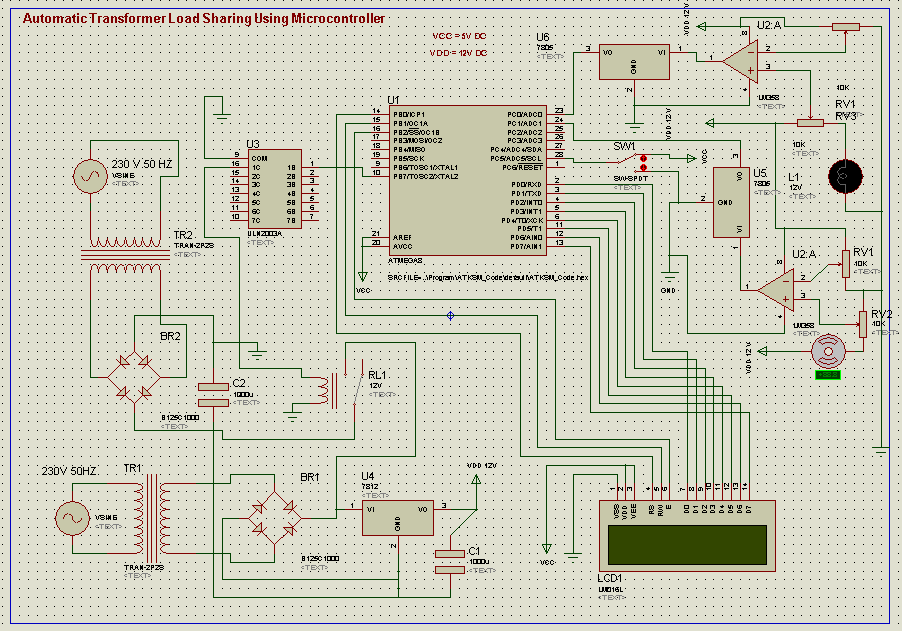The height and width of the screenshot is (631, 902).
Task: Select the RL1 12V relay
Action: coord(337,388)
